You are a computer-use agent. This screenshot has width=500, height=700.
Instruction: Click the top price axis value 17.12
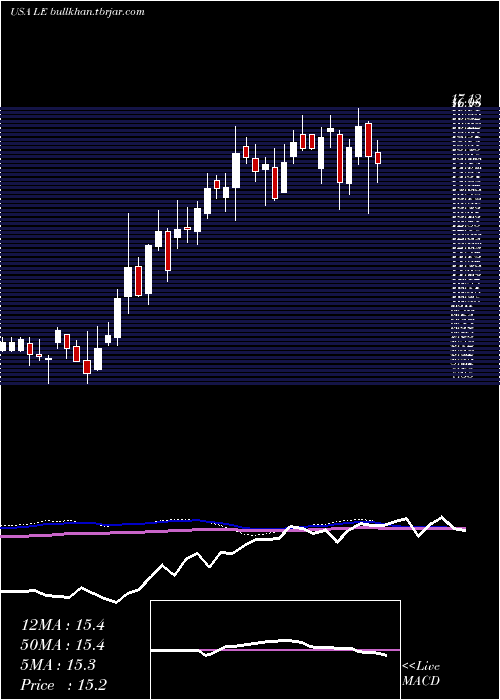point(466,99)
